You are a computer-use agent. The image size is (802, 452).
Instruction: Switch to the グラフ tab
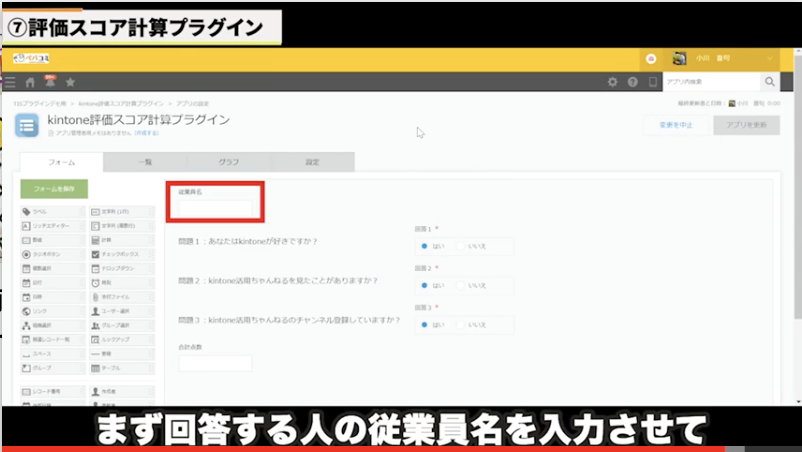tap(228, 162)
